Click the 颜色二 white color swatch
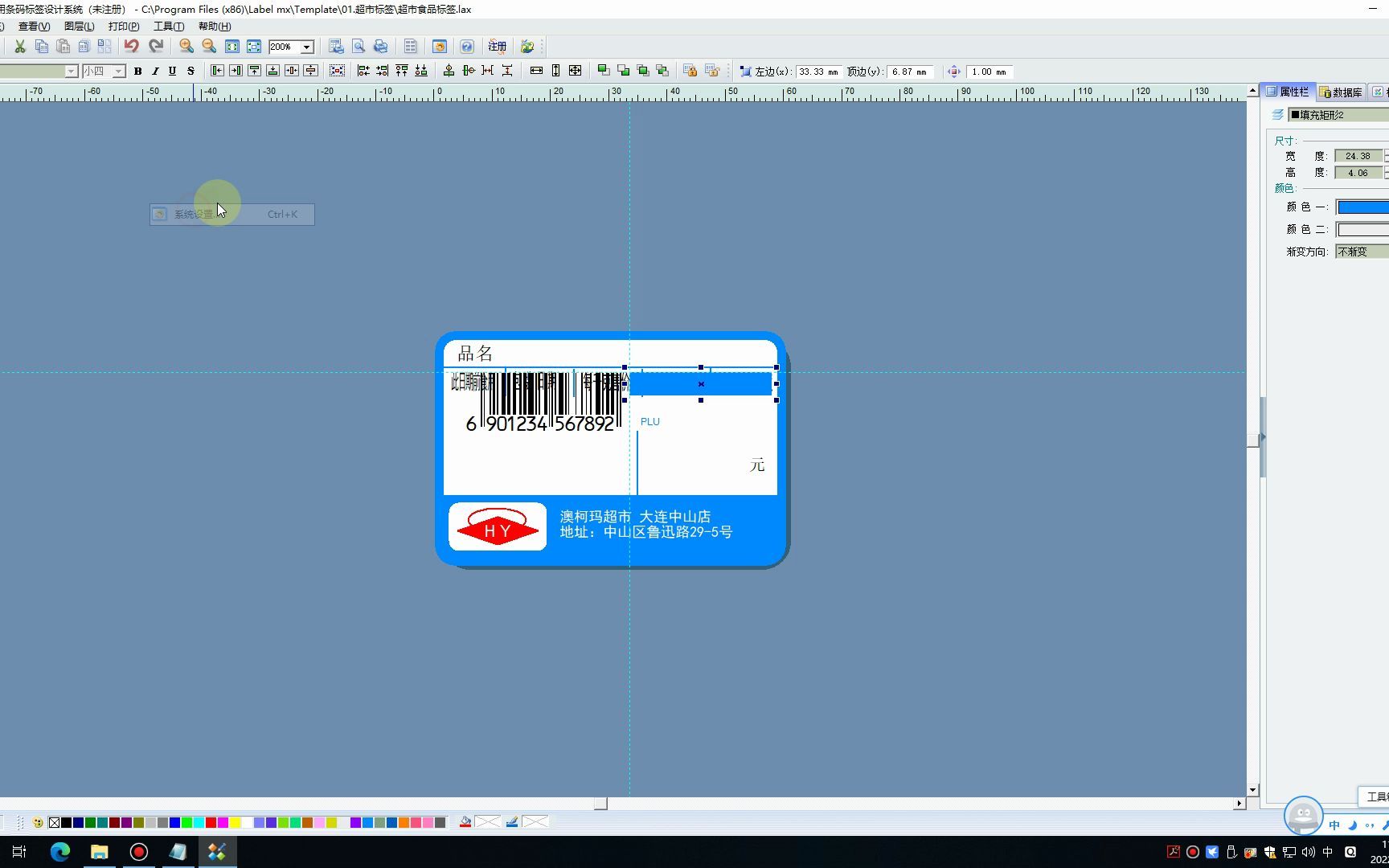The width and height of the screenshot is (1389, 868). [1362, 230]
